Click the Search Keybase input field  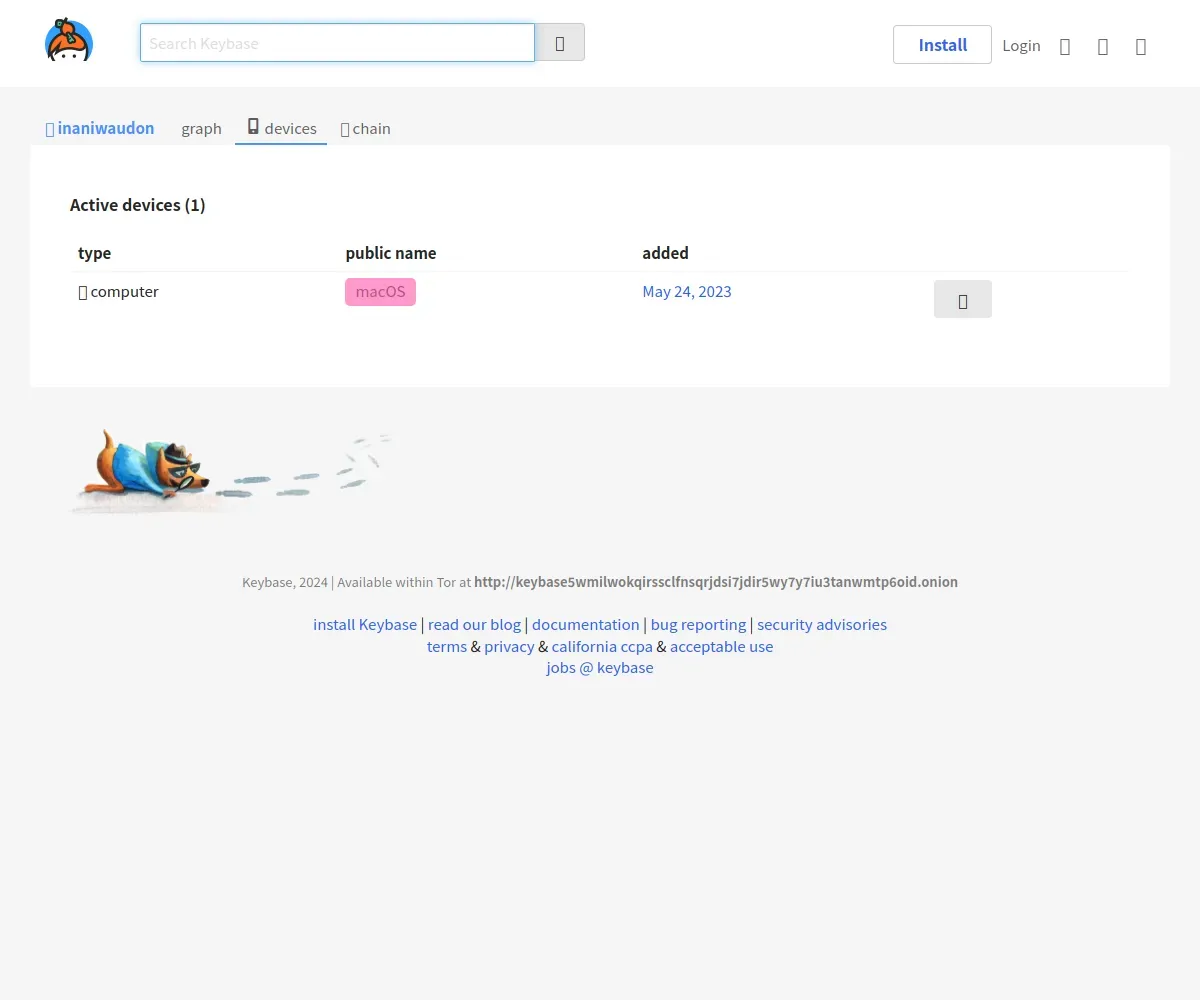pos(337,43)
